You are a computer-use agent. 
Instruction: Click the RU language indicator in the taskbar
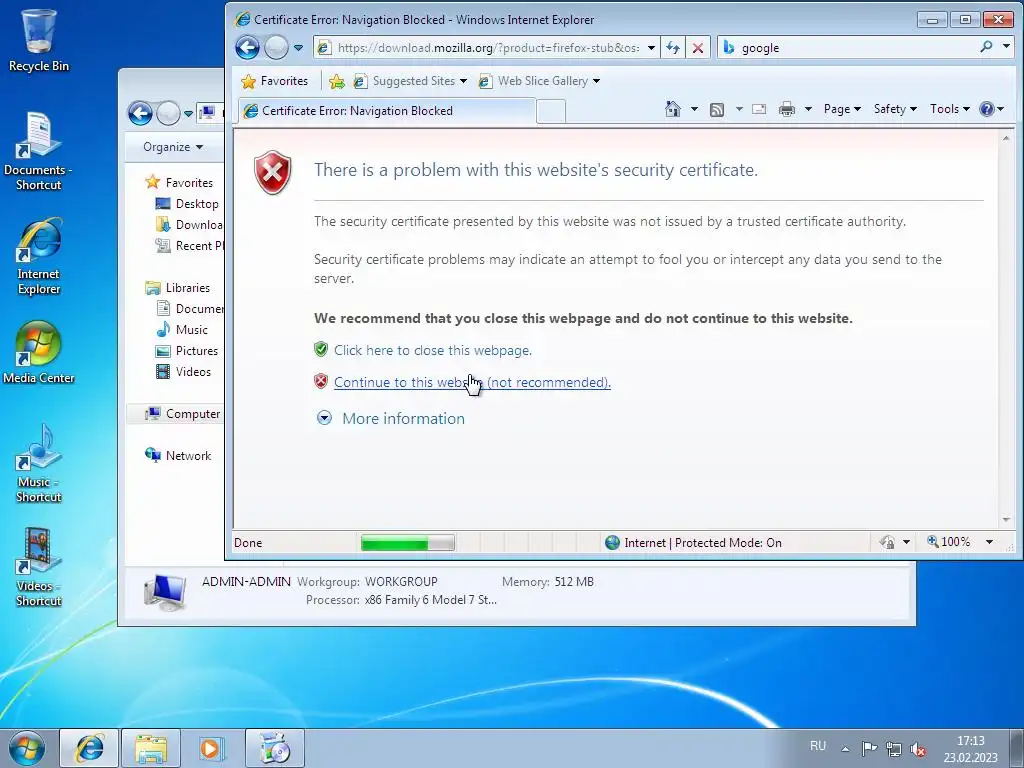pyautogui.click(x=818, y=746)
